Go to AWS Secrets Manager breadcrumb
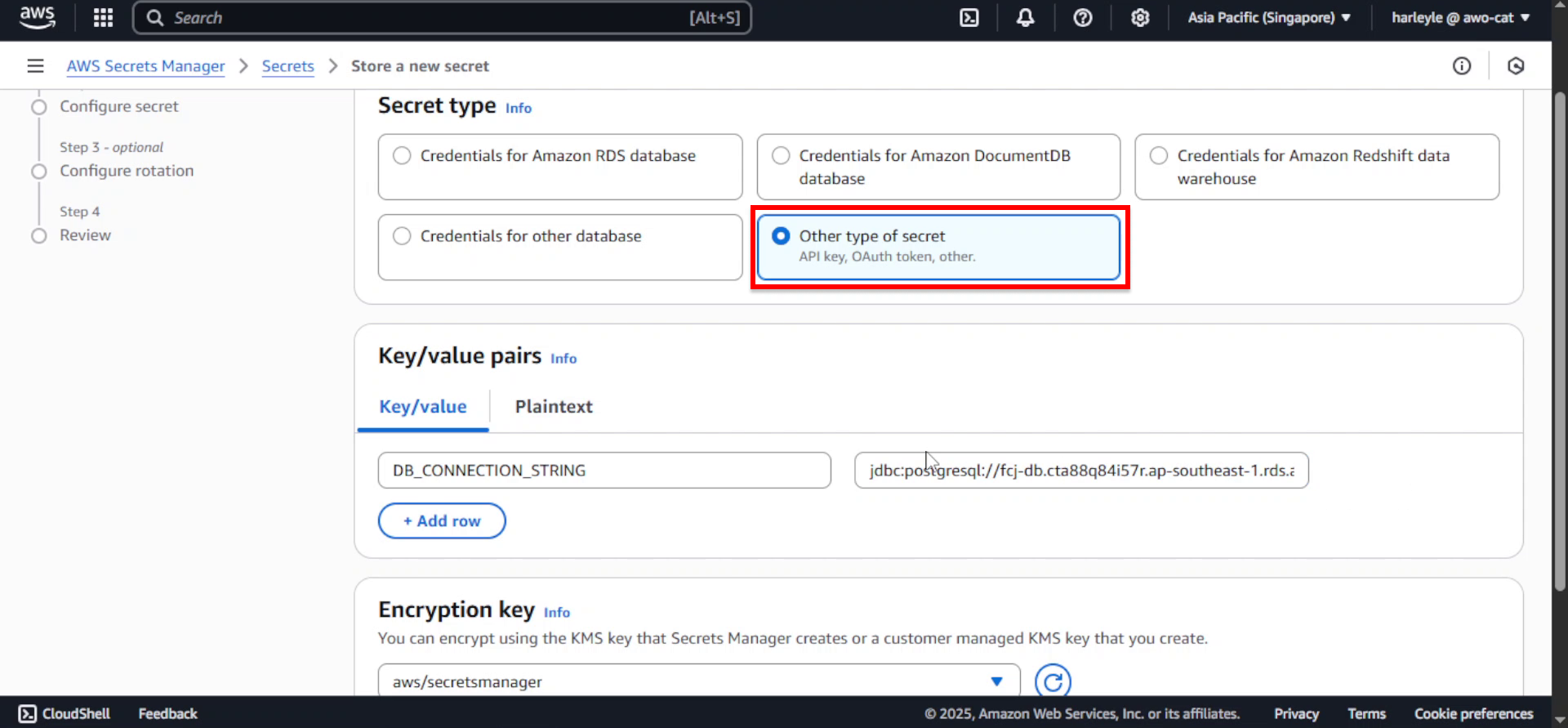 pos(145,66)
